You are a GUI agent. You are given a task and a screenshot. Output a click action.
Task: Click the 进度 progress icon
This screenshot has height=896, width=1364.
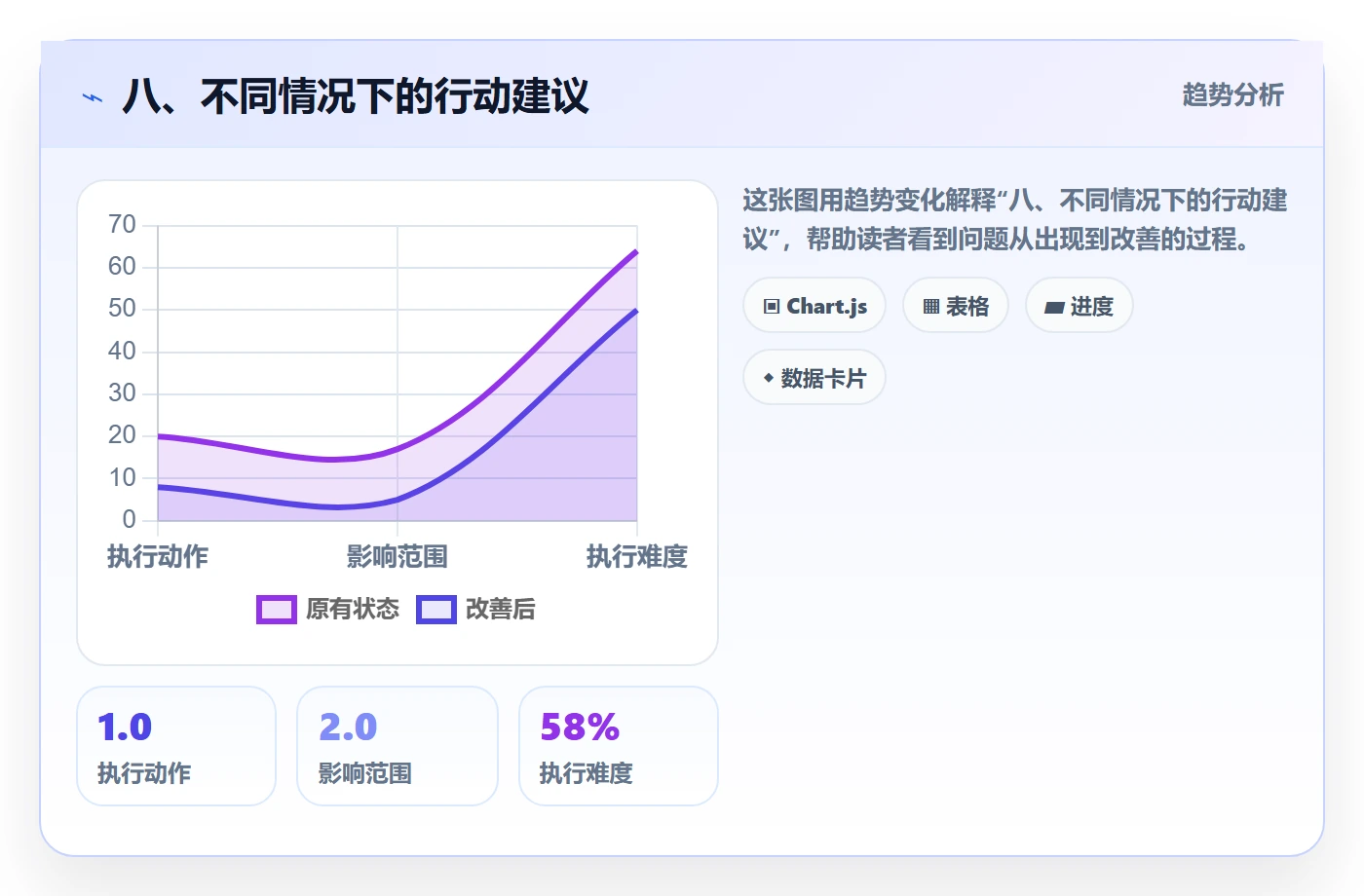click(x=1054, y=308)
